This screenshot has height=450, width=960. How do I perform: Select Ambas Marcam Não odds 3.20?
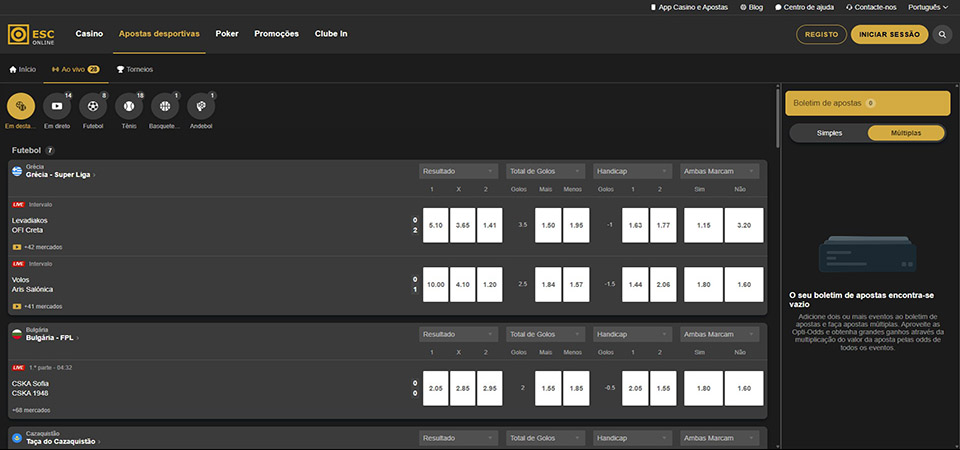(744, 225)
